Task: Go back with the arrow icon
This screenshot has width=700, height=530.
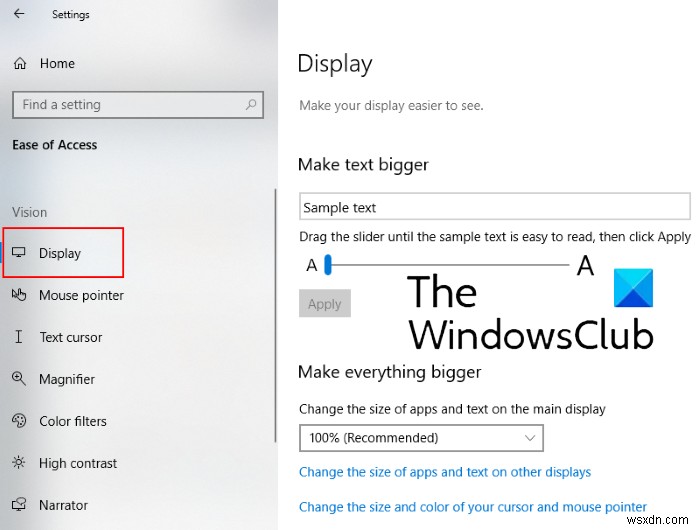Action: [19, 14]
